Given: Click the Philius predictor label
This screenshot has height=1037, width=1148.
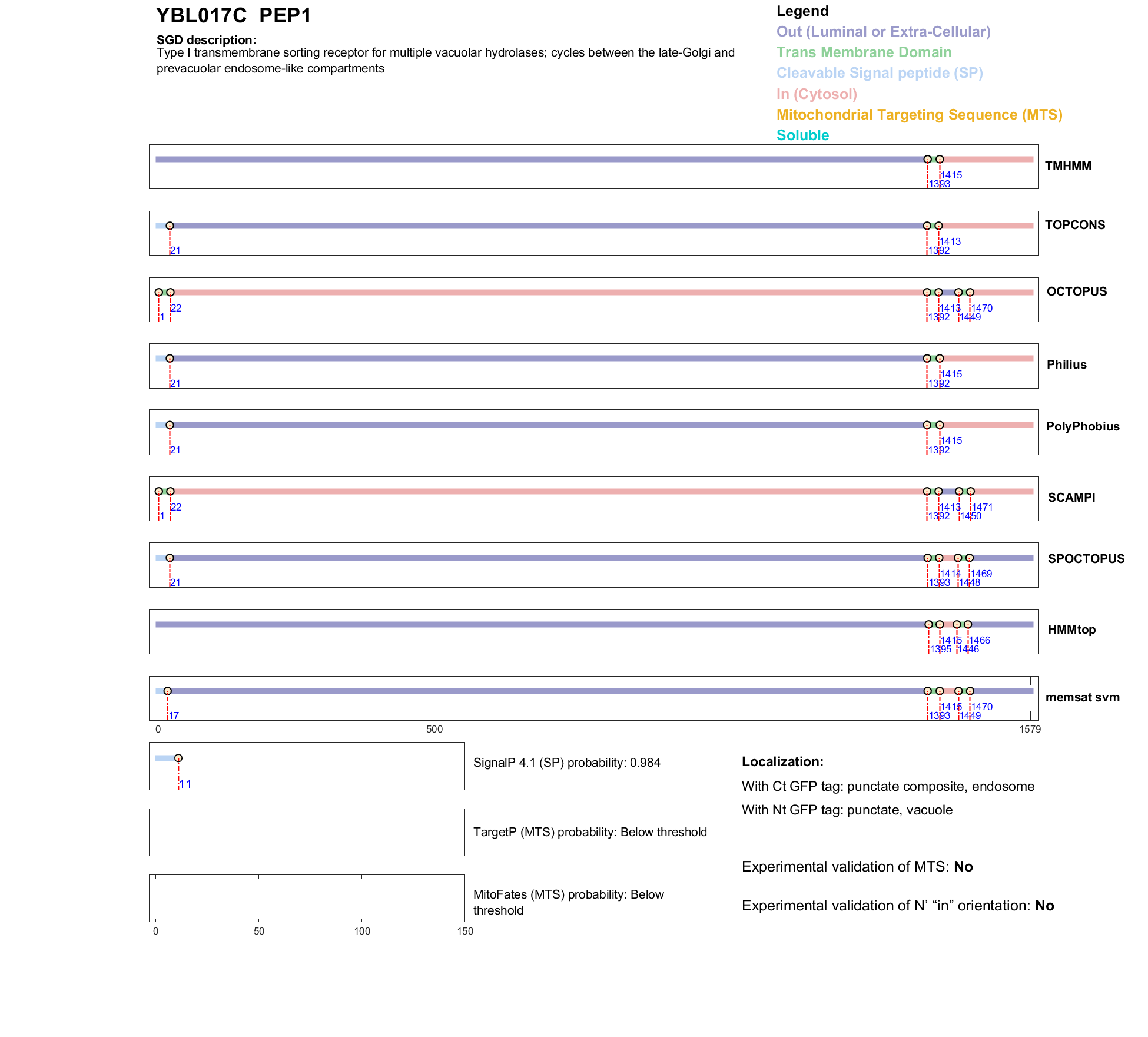Looking at the screenshot, I should [x=1066, y=365].
